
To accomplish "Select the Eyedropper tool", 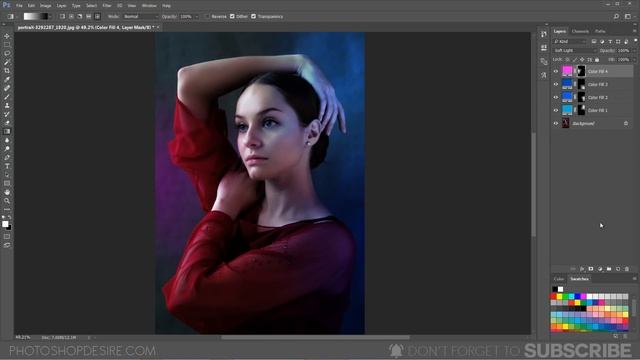I will [x=7, y=79].
